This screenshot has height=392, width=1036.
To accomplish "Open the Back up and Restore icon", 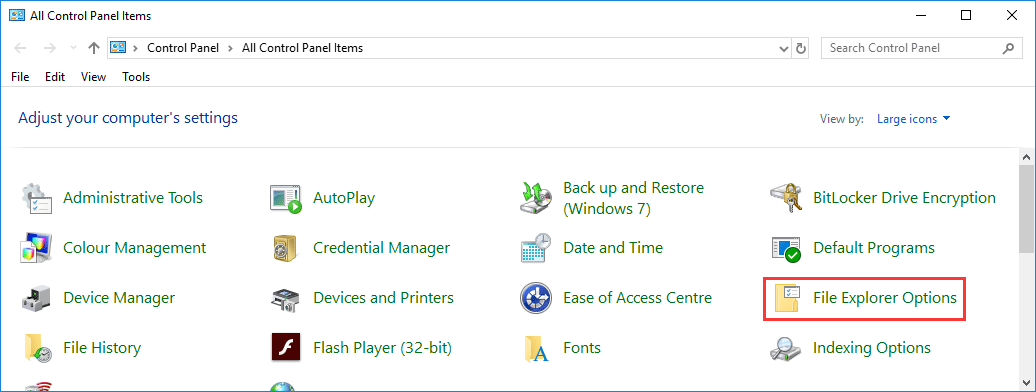I will click(x=536, y=198).
